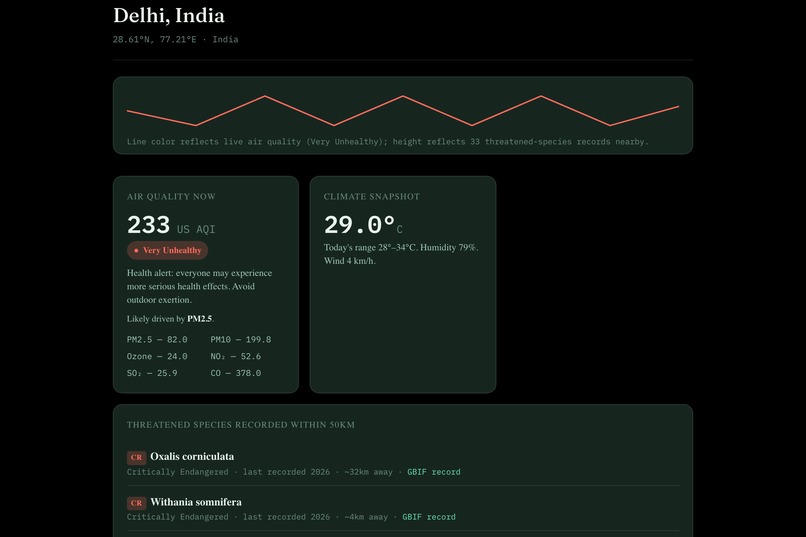
Task: Click the Delhi, India heading
Action: coord(169,15)
